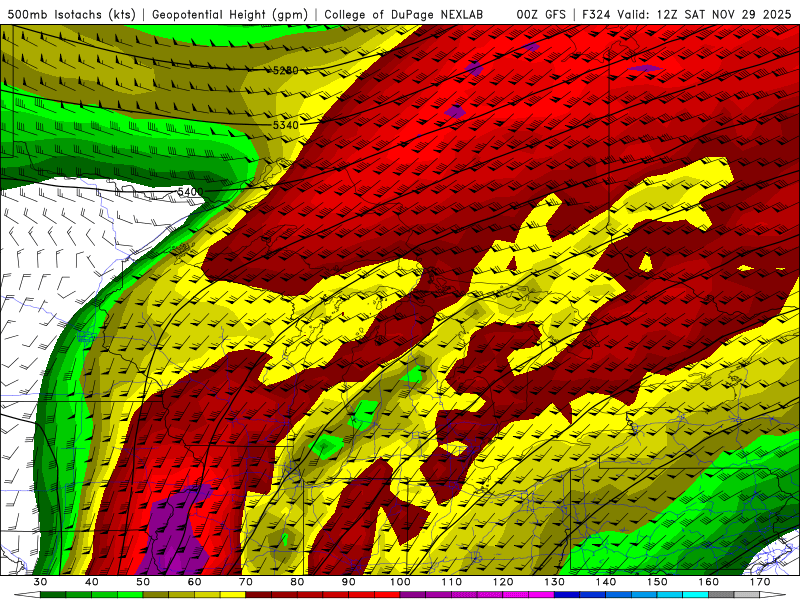Click the 40 value on the color scale
The height and width of the screenshot is (600, 800).
(x=91, y=582)
